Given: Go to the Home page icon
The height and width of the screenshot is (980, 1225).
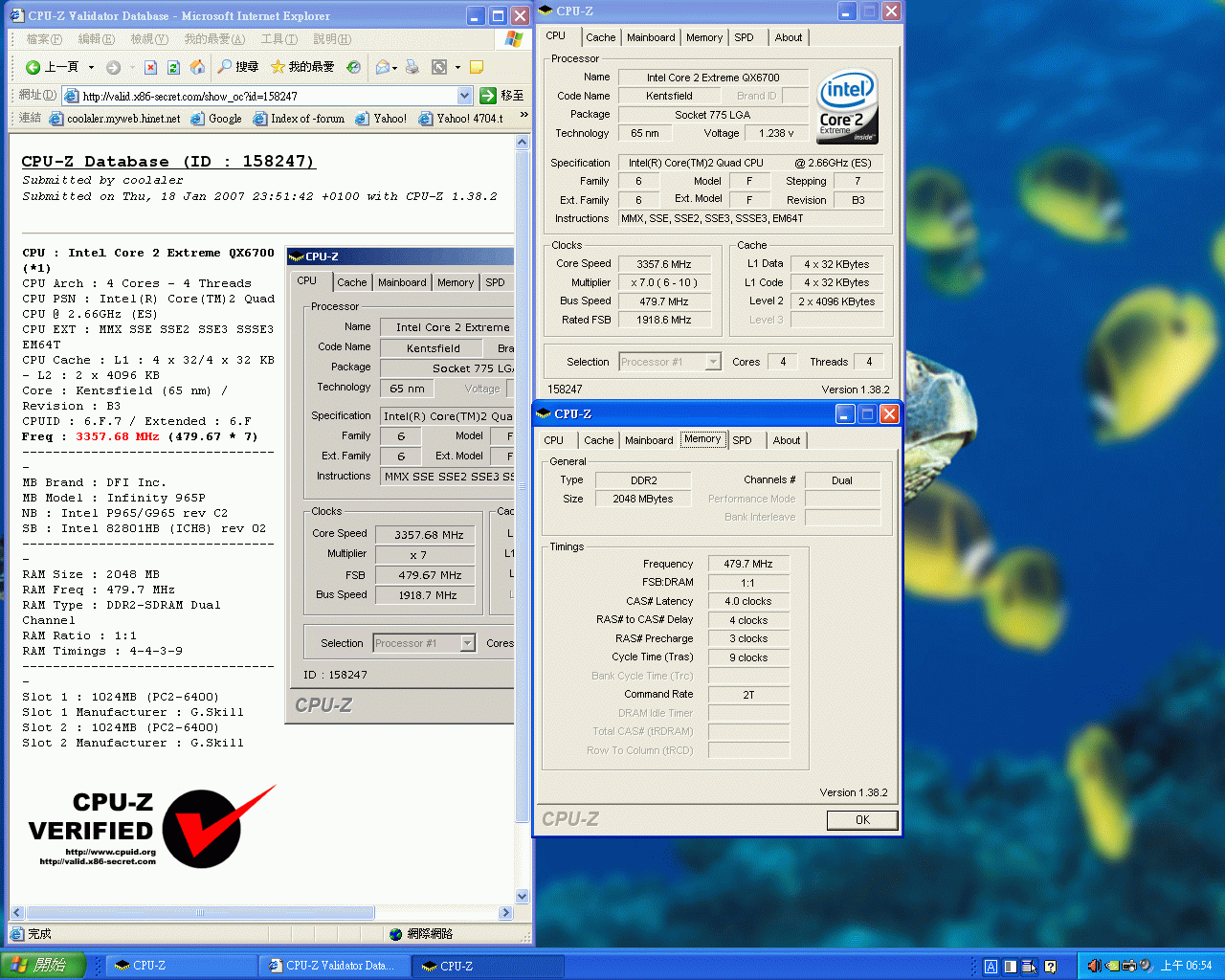Looking at the screenshot, I should point(197,67).
